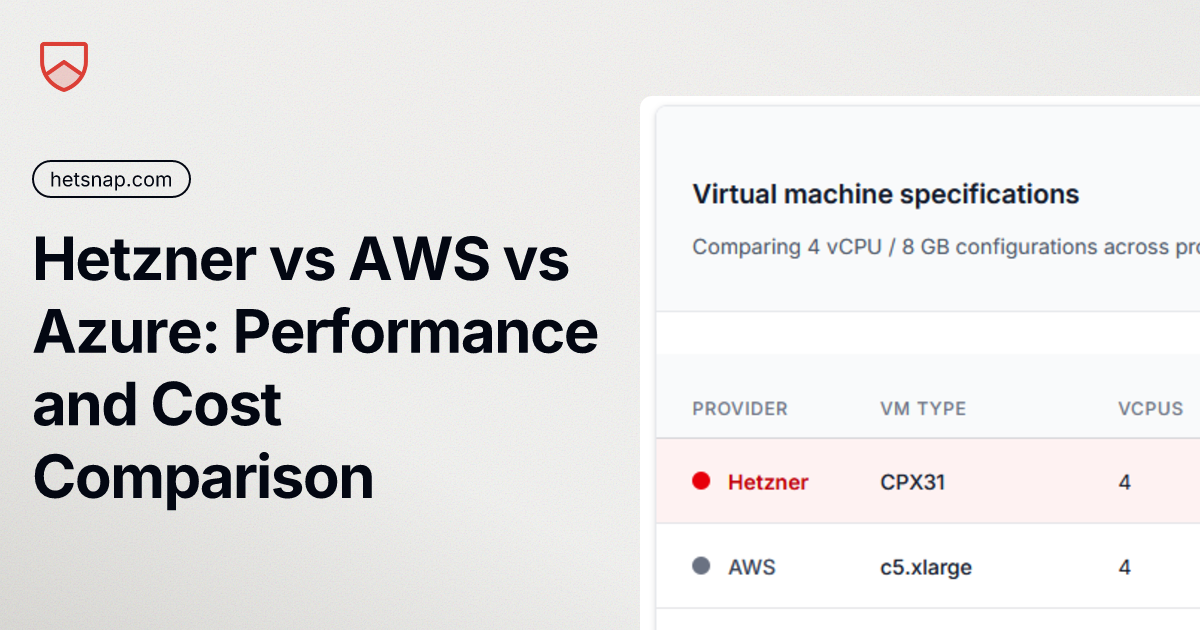The height and width of the screenshot is (630, 1200).
Task: Click the red shield logo
Action: click(64, 67)
